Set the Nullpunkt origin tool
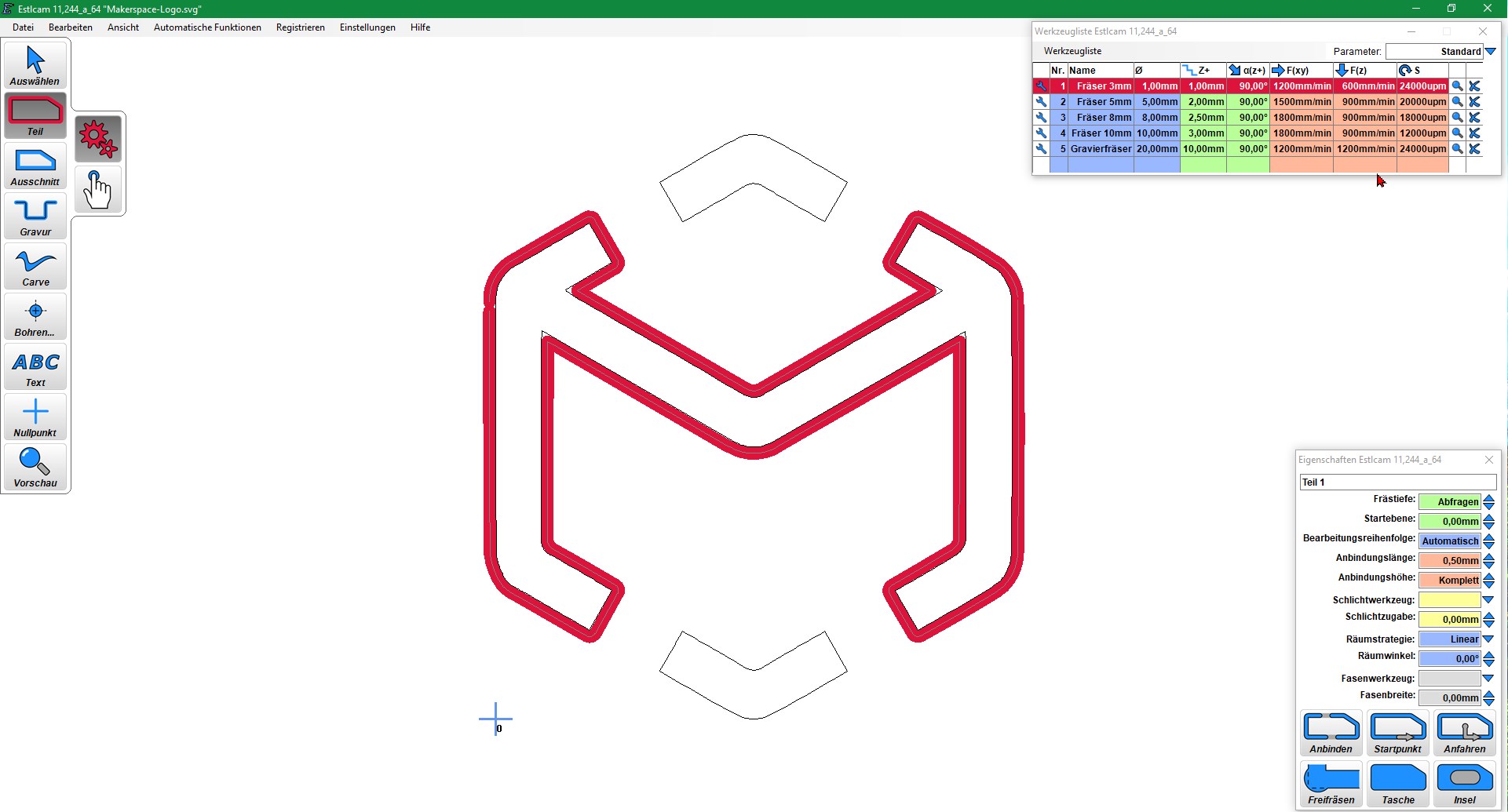 [35, 417]
